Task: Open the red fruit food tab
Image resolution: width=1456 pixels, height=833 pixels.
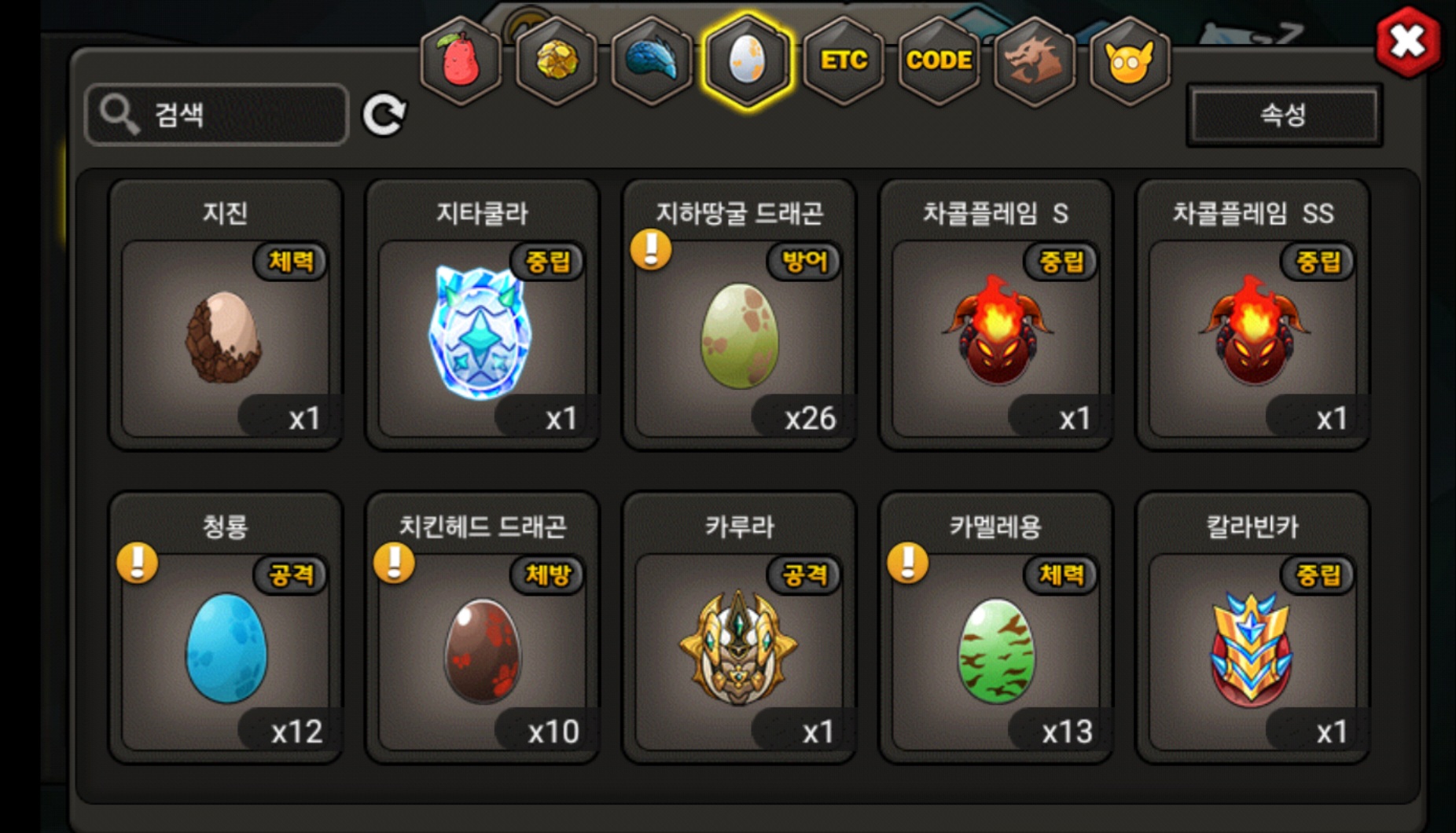Action: tap(461, 61)
